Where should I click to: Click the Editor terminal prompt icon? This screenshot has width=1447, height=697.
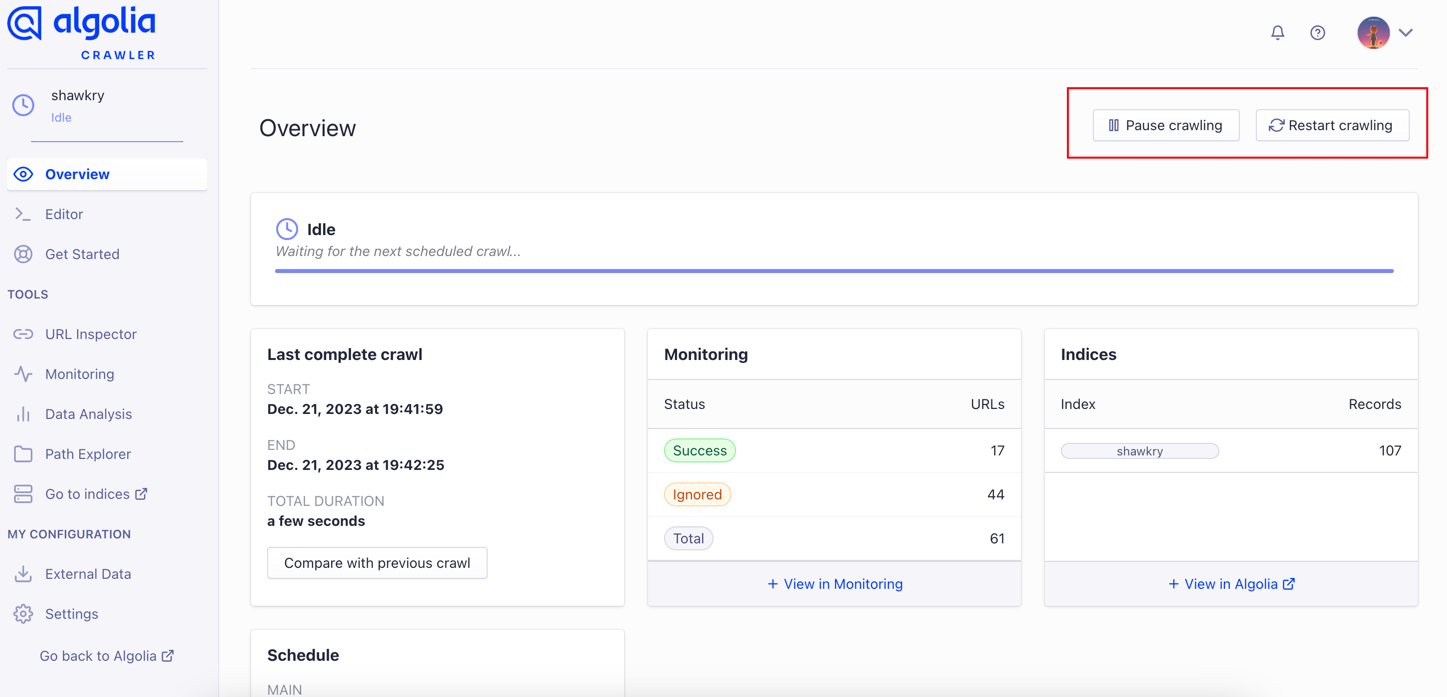click(23, 214)
